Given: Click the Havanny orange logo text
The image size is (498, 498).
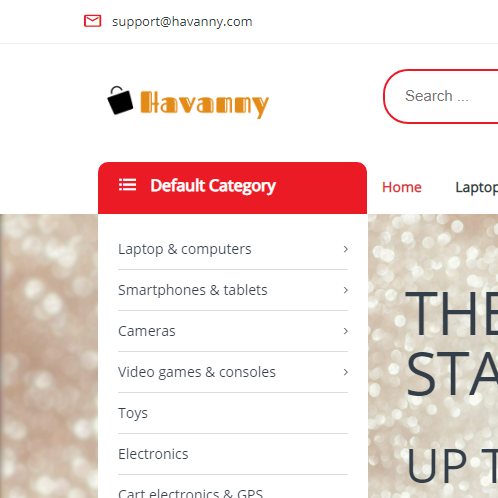Looking at the screenshot, I should tap(204, 104).
